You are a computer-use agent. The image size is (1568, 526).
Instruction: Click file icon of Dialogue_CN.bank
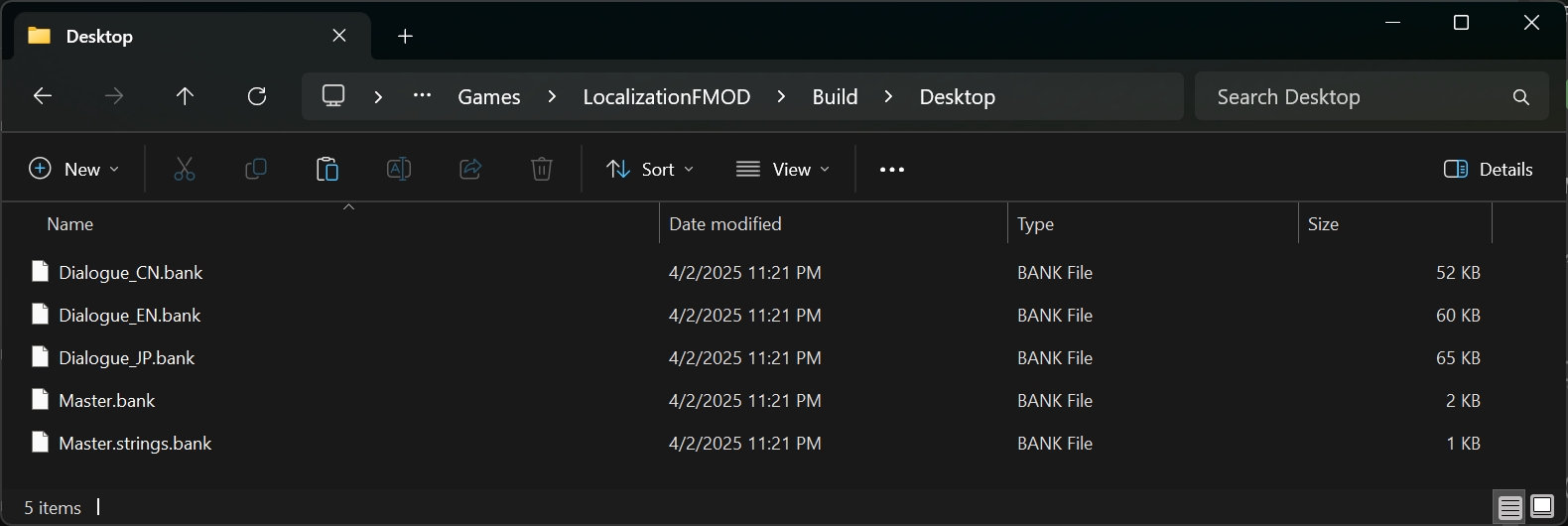pyautogui.click(x=40, y=271)
